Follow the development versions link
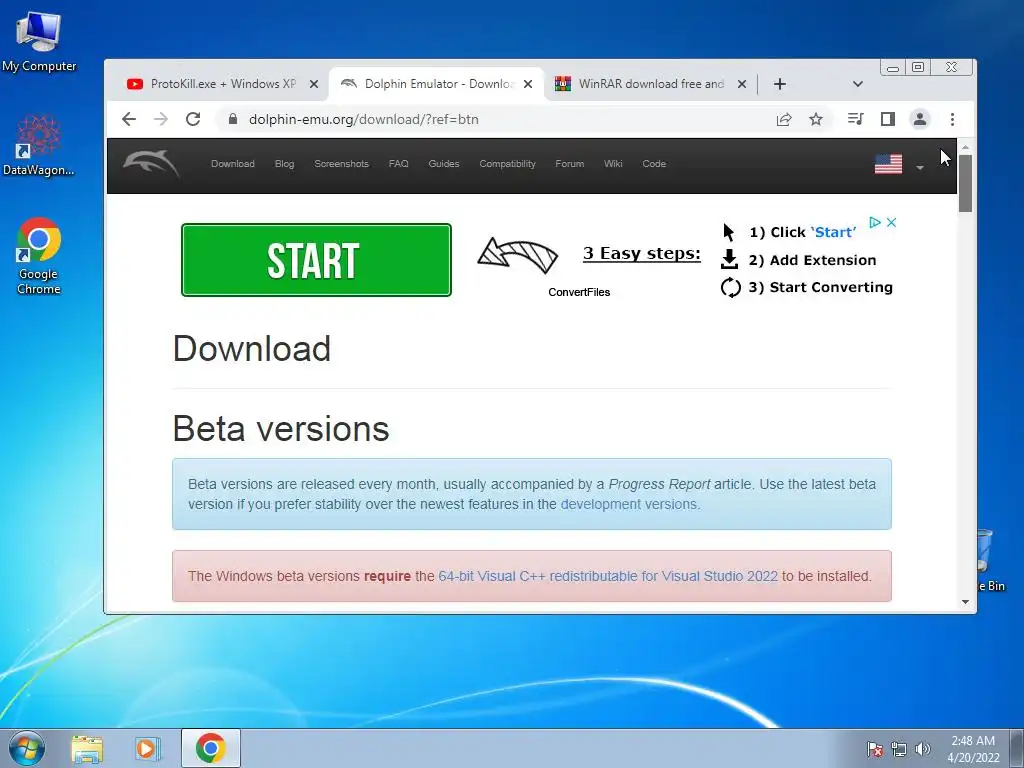1024x768 pixels. tap(628, 504)
